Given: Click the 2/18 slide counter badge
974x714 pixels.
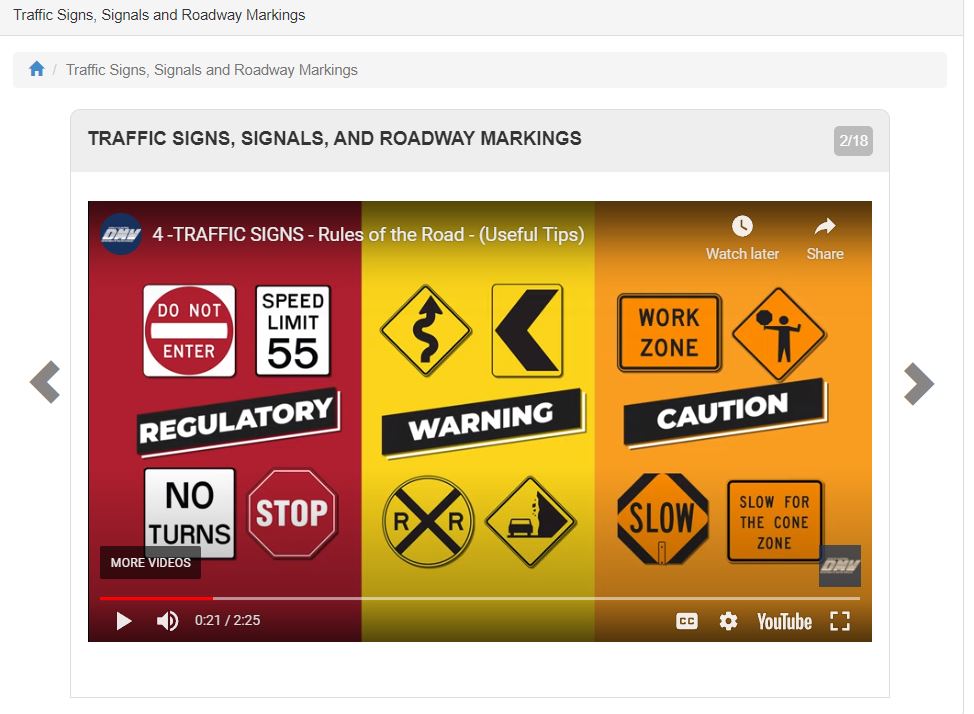Looking at the screenshot, I should 853,140.
